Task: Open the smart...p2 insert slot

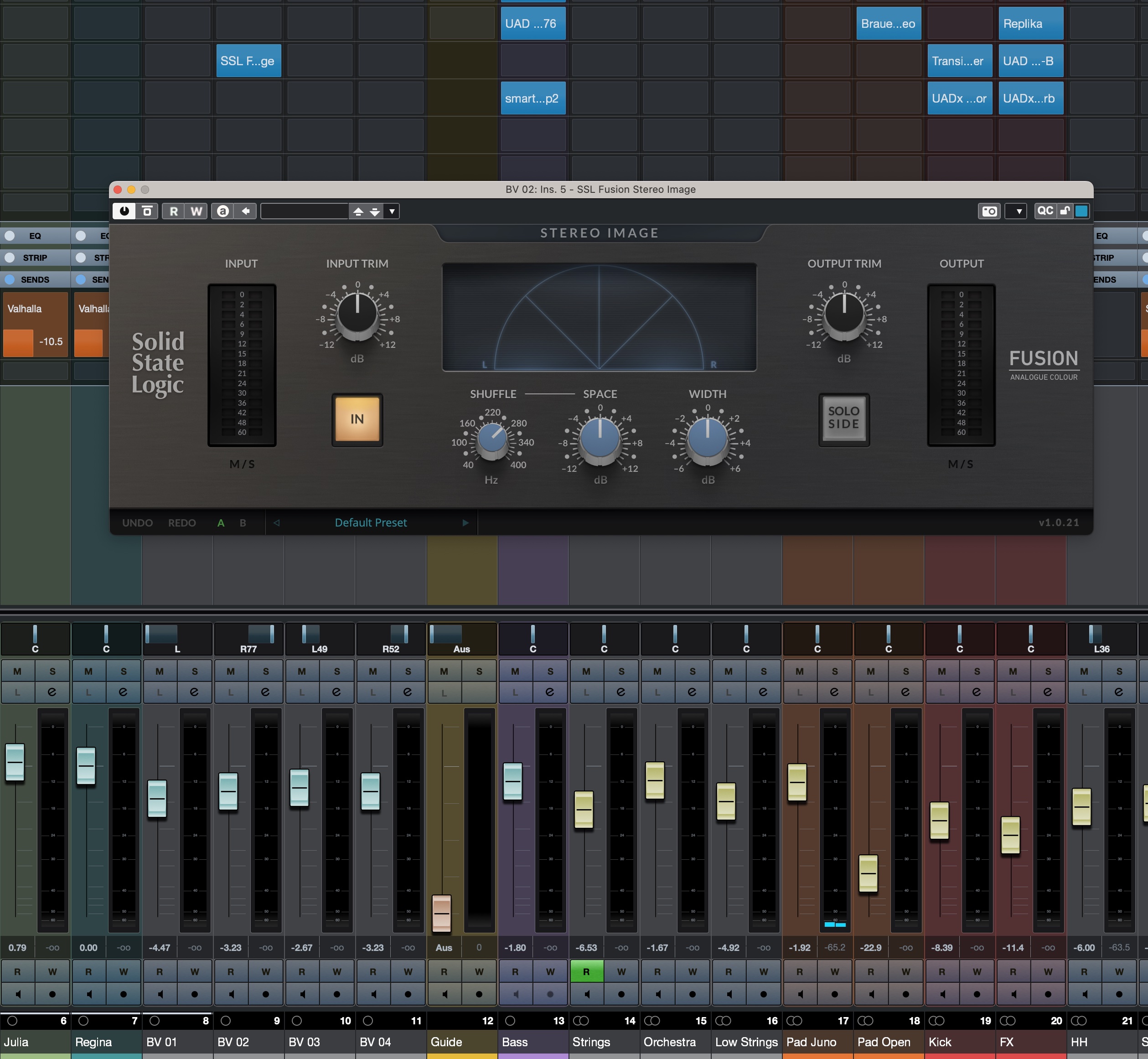Action: click(x=533, y=98)
